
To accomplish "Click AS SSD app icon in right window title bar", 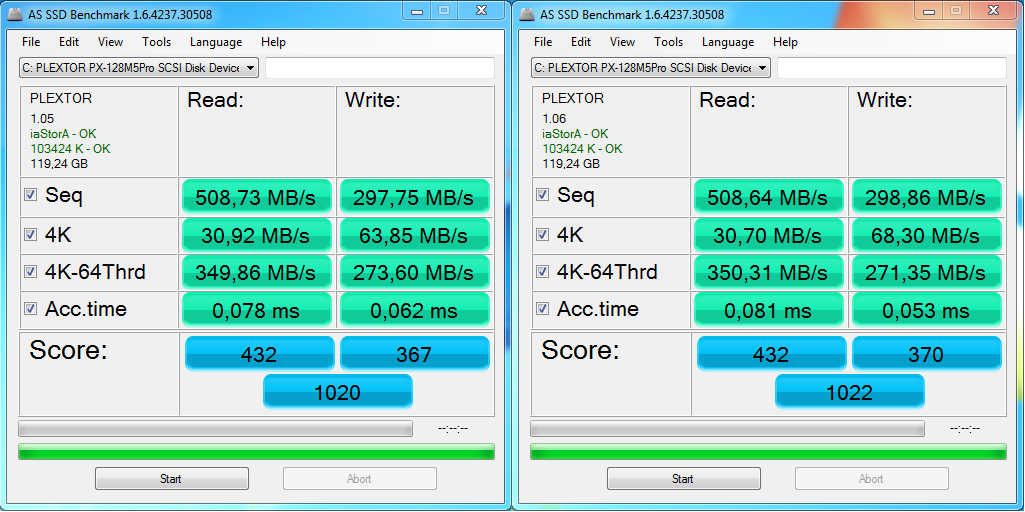I will pos(527,14).
